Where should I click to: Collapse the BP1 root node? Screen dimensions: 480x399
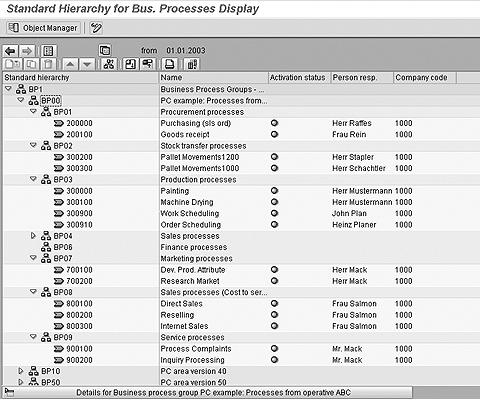coord(8,89)
